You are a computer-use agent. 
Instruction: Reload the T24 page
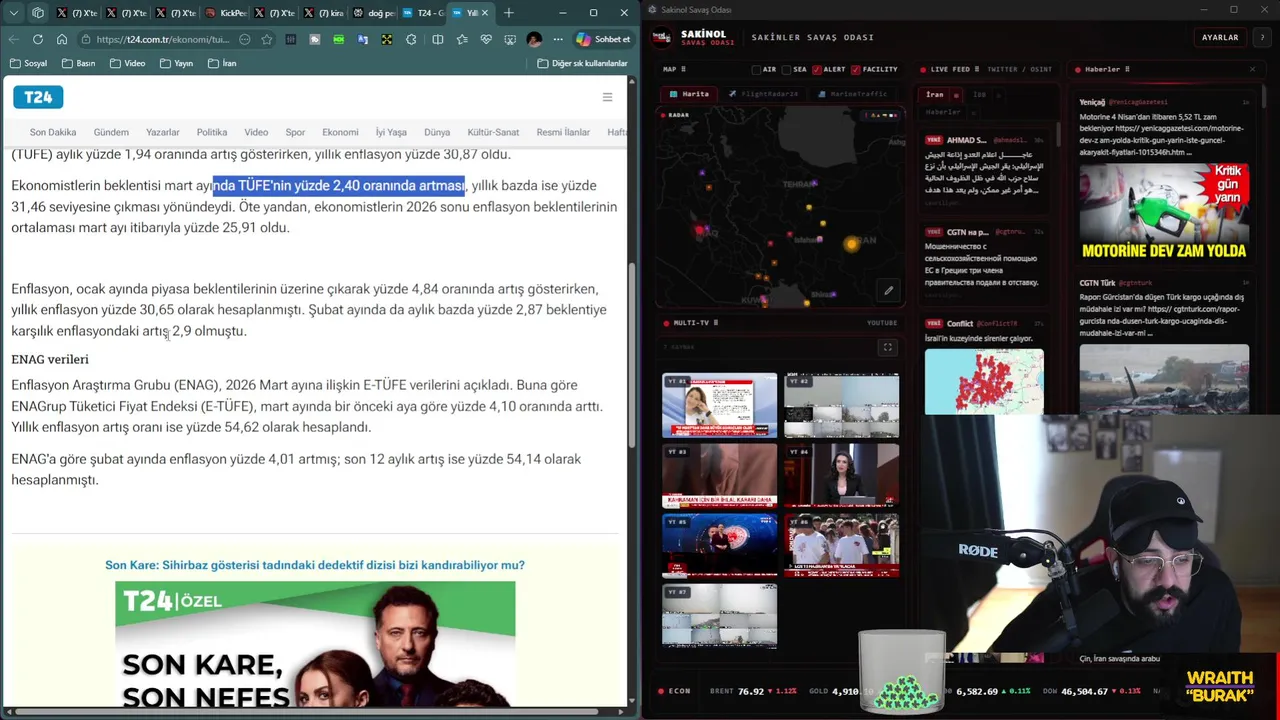37,39
